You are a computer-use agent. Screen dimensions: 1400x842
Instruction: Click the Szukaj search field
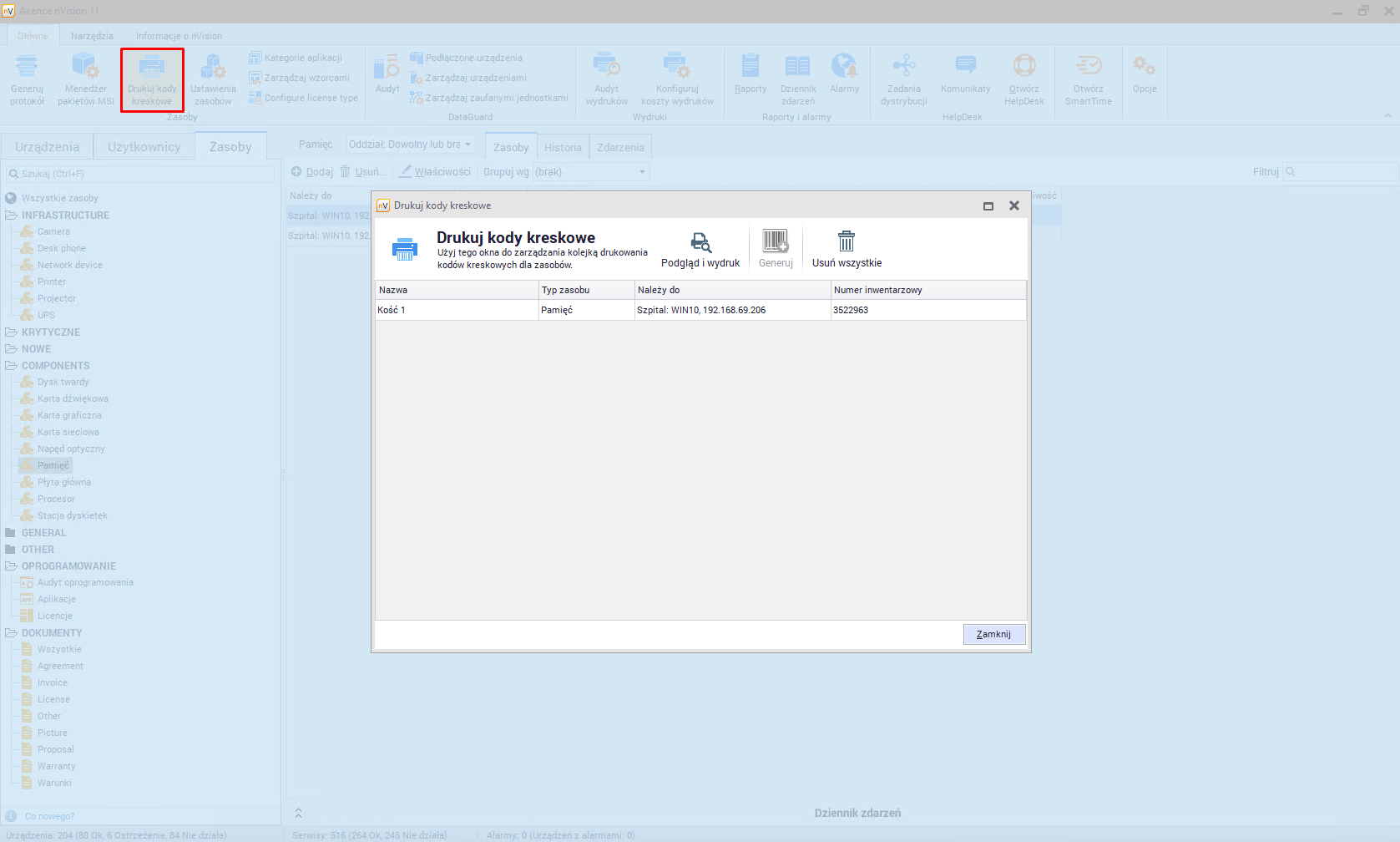coord(142,174)
